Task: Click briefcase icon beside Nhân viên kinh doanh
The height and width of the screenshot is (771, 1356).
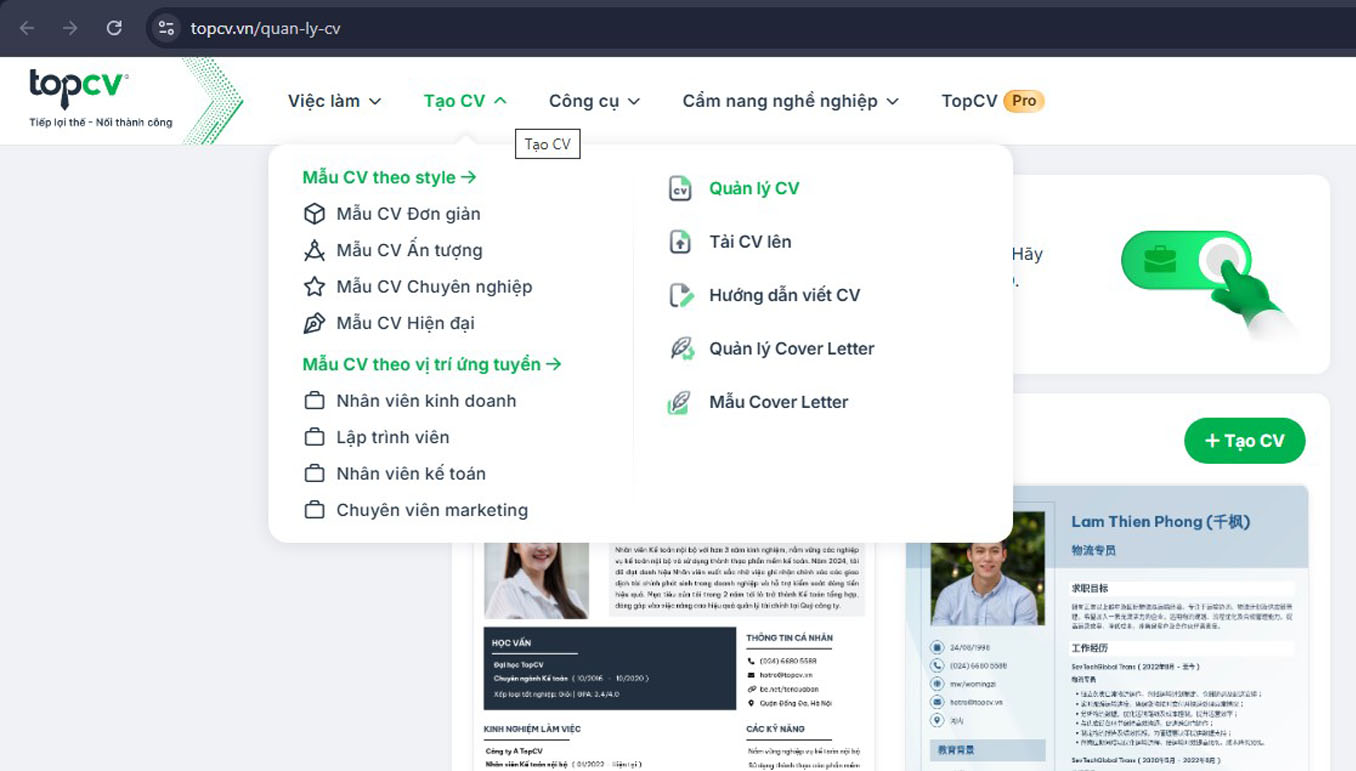Action: pyautogui.click(x=314, y=401)
